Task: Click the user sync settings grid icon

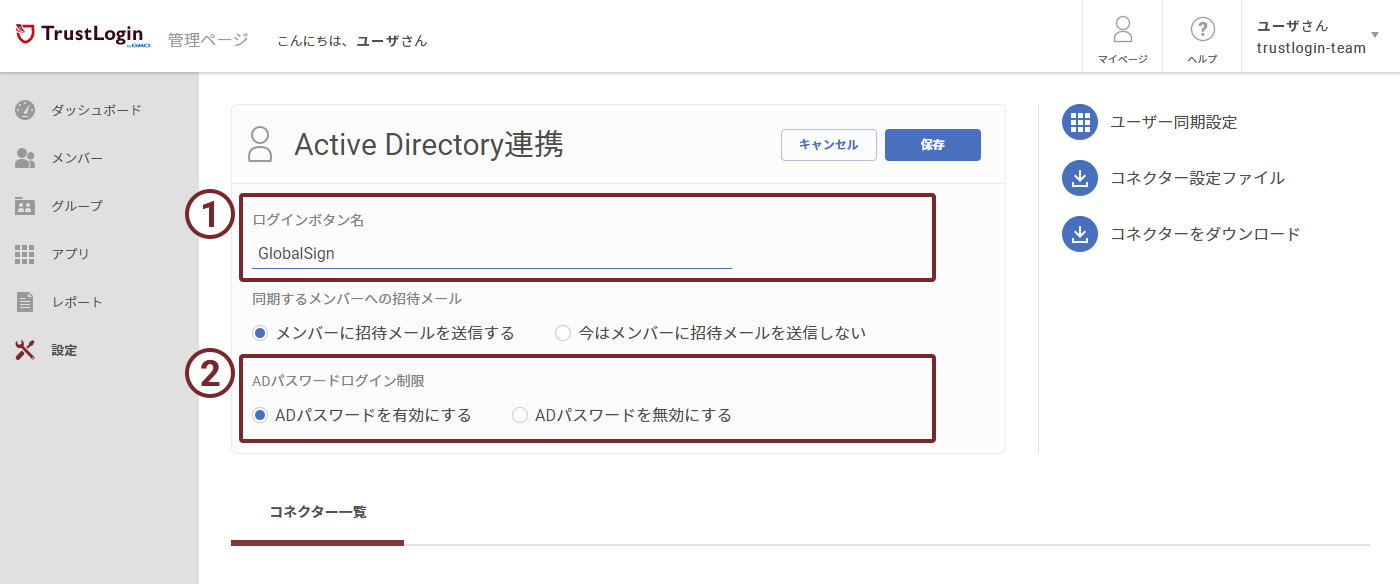Action: (x=1079, y=122)
